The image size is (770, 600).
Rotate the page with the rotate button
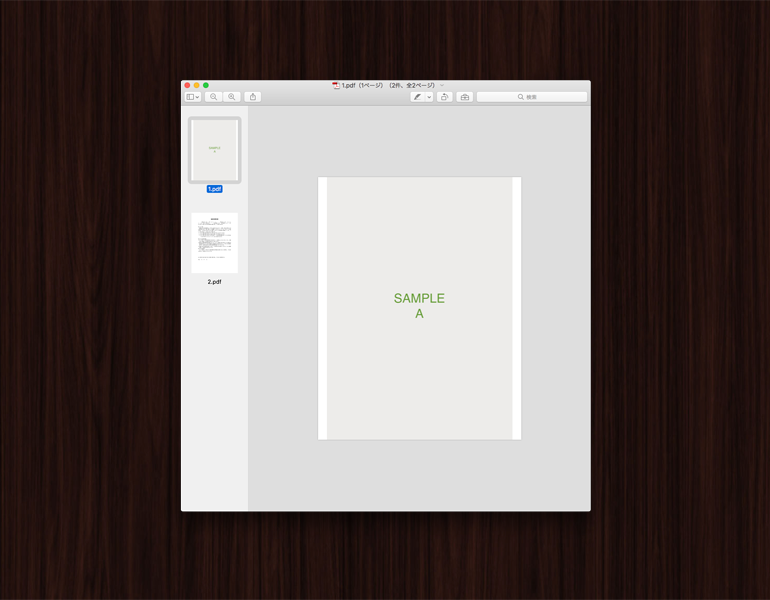point(445,97)
